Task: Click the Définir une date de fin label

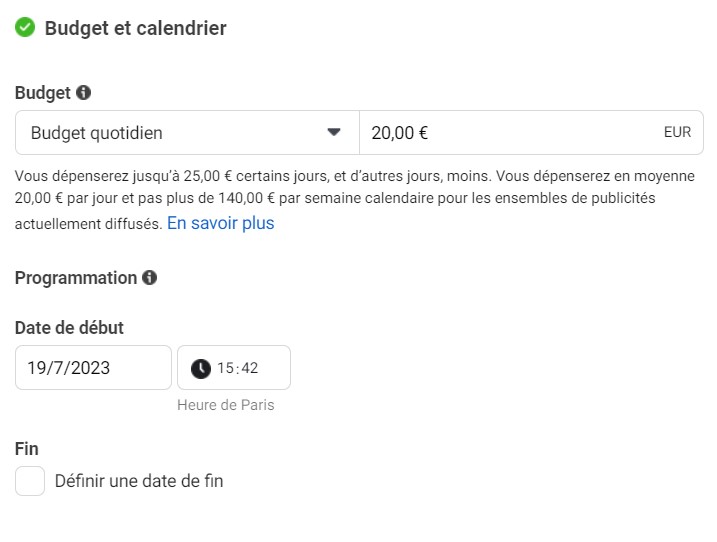Action: click(139, 481)
